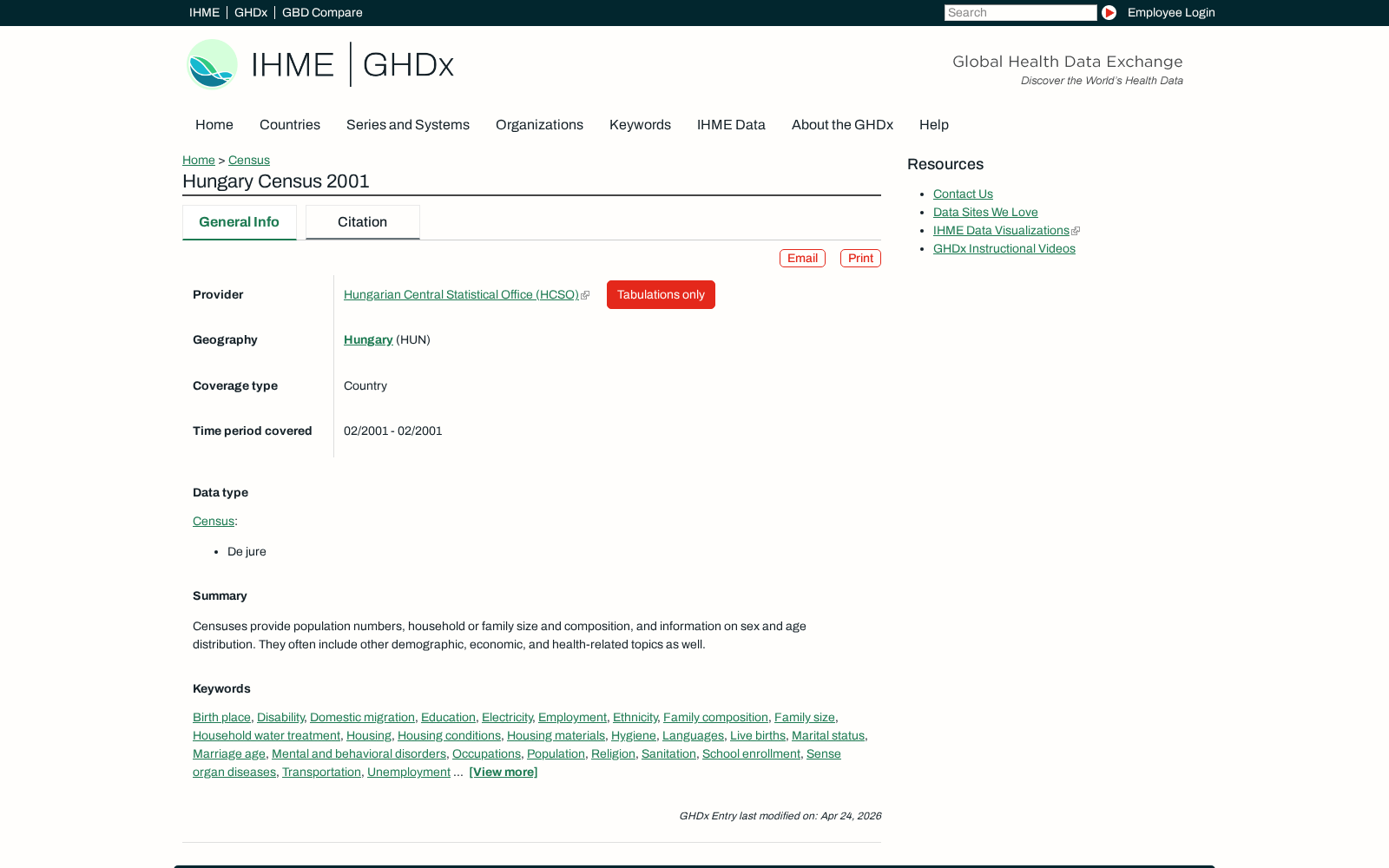Open the Countries menu
1389x868 pixels.
[290, 125]
